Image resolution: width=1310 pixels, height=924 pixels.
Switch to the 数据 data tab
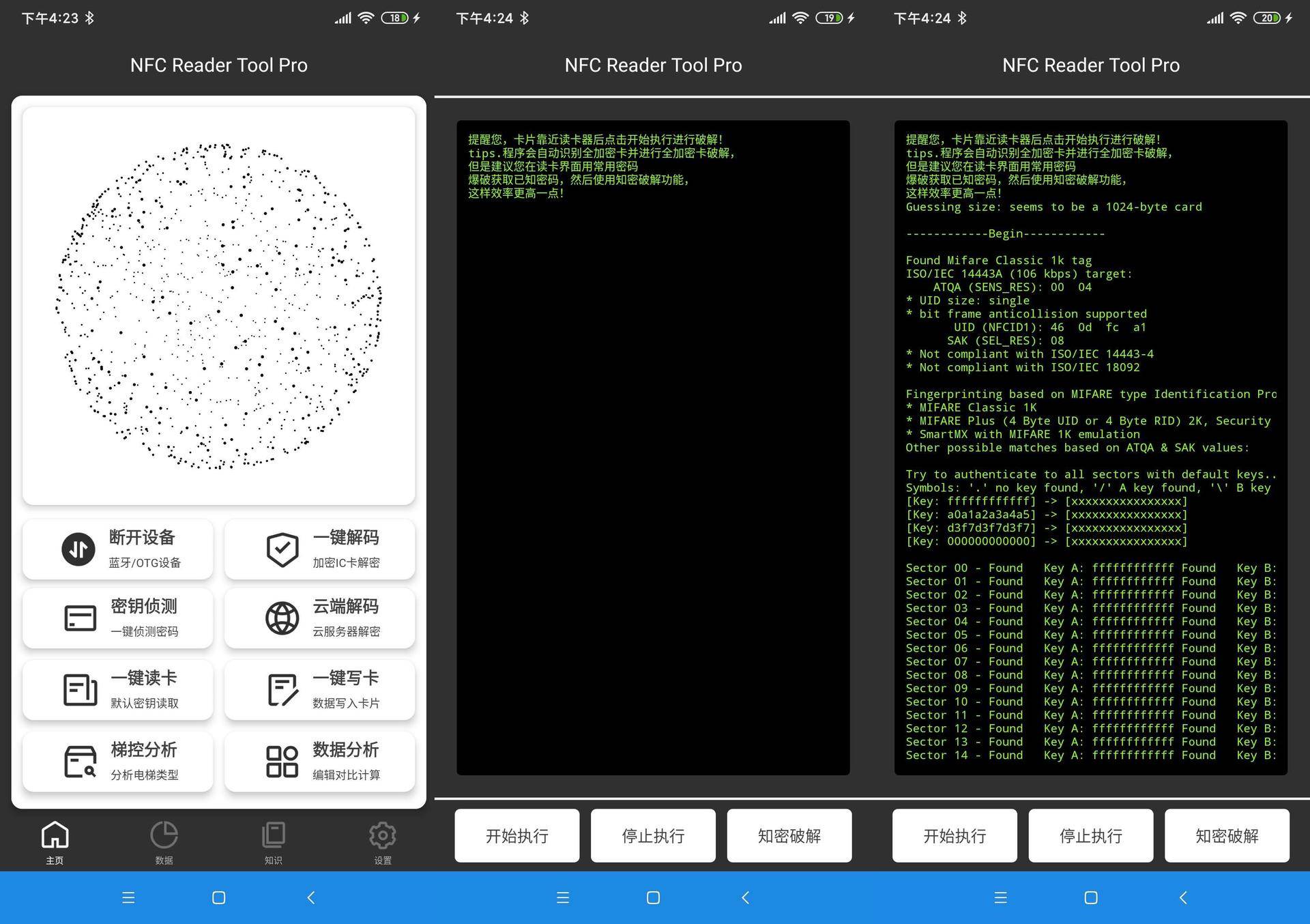pos(164,842)
